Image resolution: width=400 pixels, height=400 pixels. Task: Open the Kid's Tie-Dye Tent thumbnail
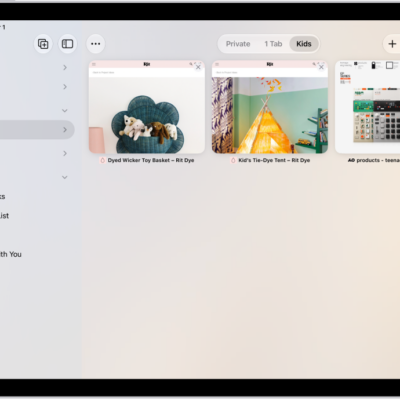(x=270, y=107)
